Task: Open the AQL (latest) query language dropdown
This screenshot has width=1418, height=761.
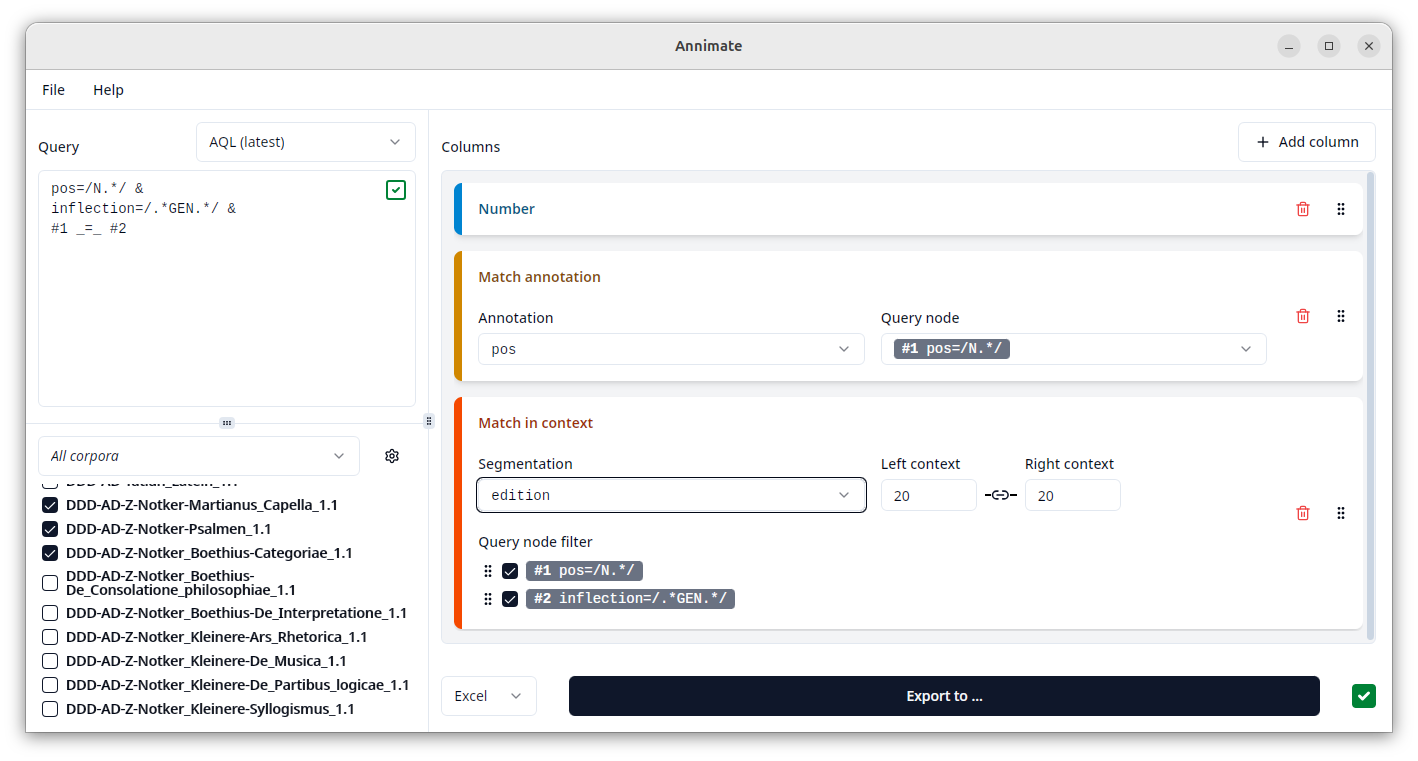Action: tap(306, 142)
